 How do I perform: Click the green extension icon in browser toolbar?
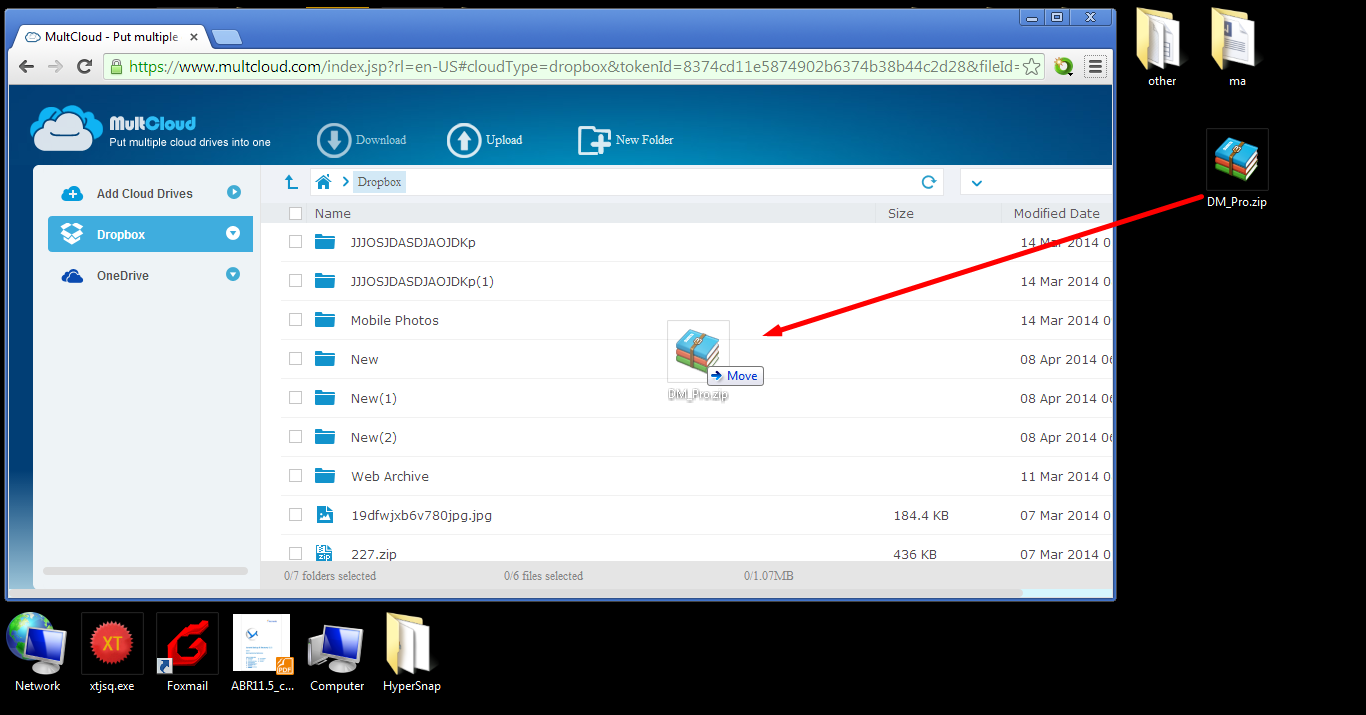[x=1064, y=67]
